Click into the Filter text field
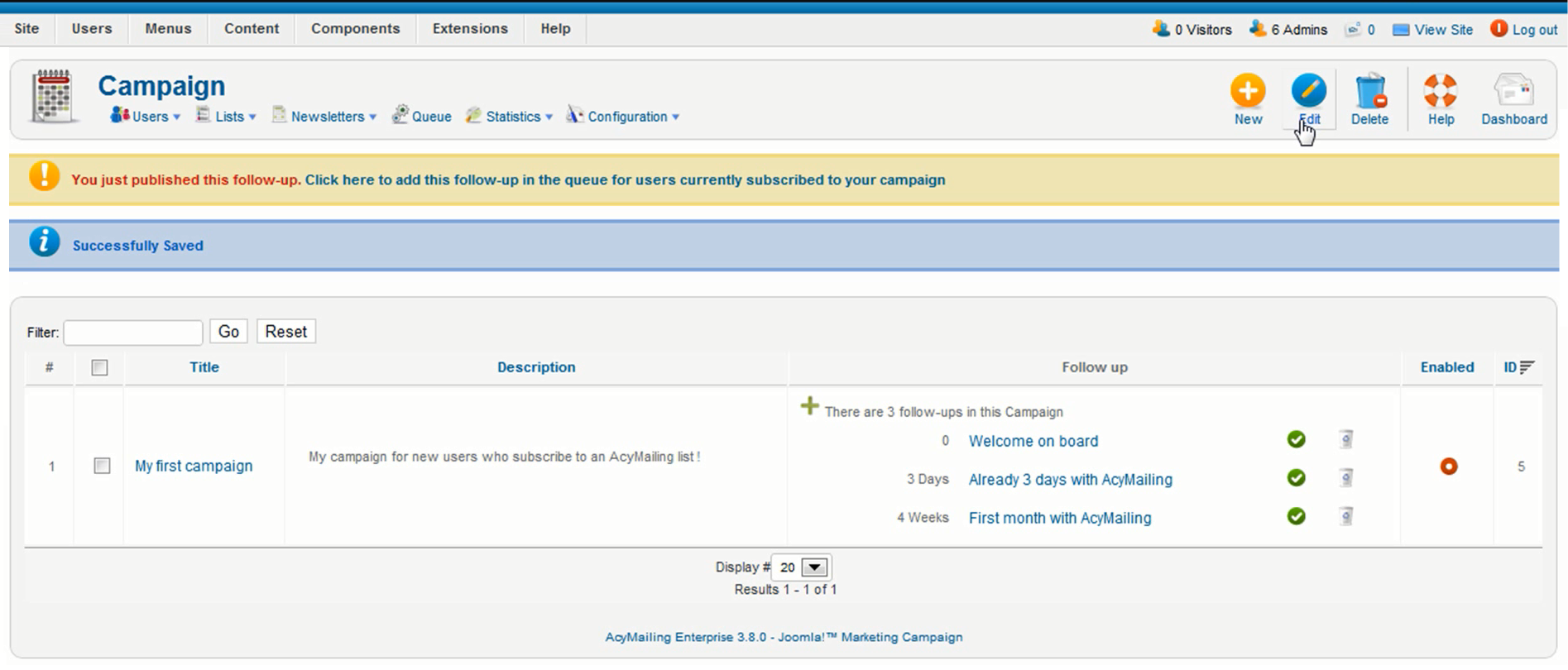 pyautogui.click(x=133, y=333)
